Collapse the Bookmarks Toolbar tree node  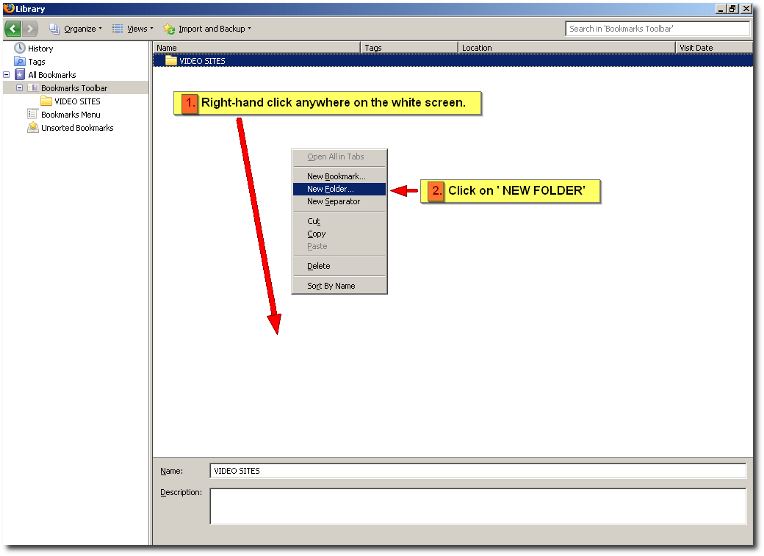[19, 88]
